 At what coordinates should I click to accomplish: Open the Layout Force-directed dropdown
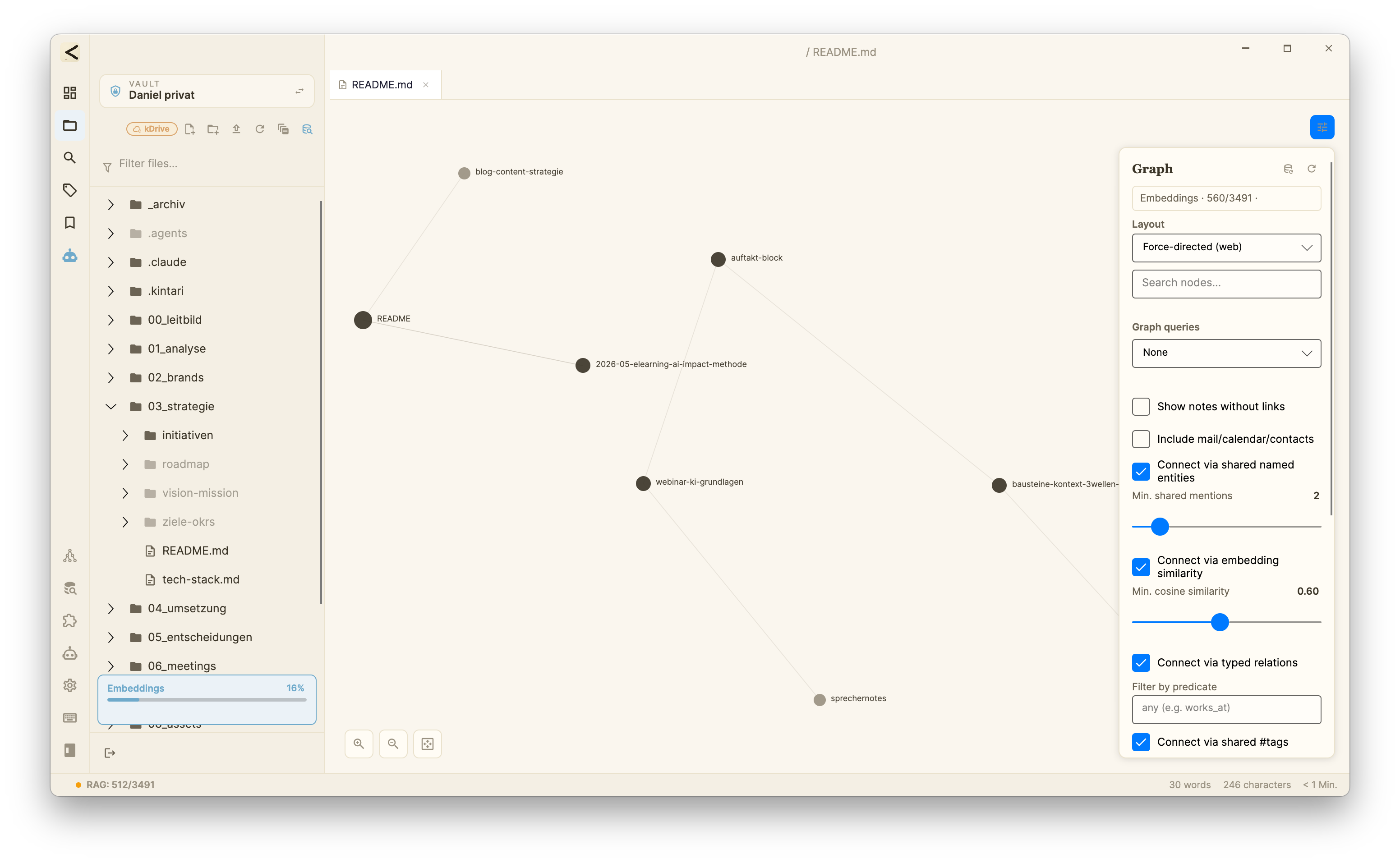1226,247
